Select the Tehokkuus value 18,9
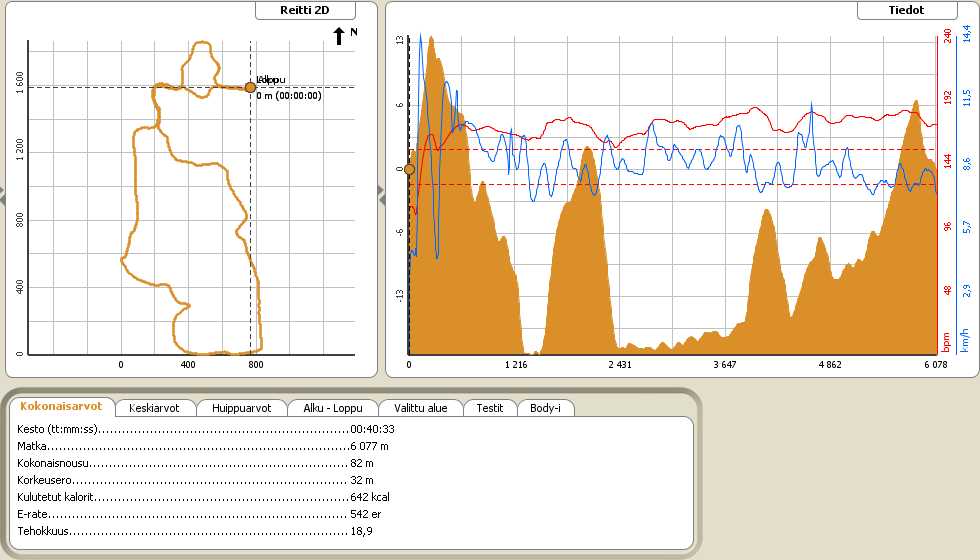 [x=361, y=531]
